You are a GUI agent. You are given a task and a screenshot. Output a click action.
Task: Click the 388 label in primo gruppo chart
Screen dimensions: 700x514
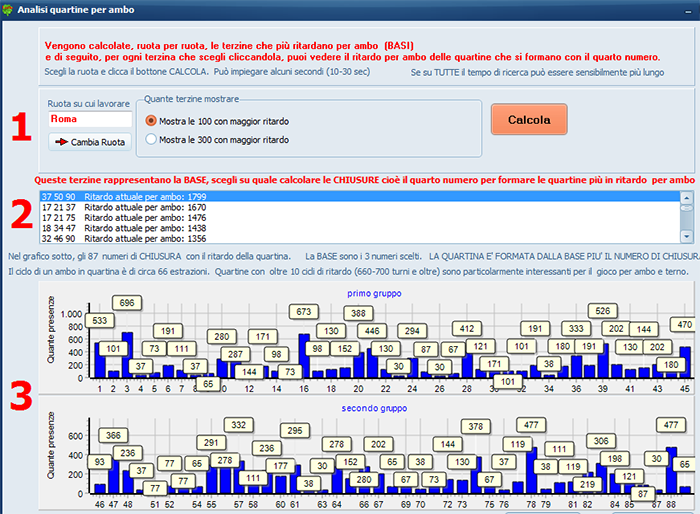pos(358,313)
